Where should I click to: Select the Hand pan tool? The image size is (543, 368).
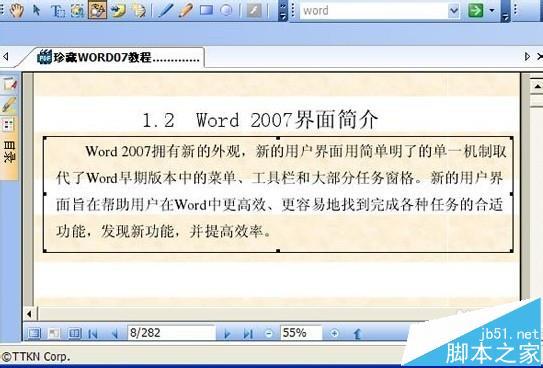point(16,10)
